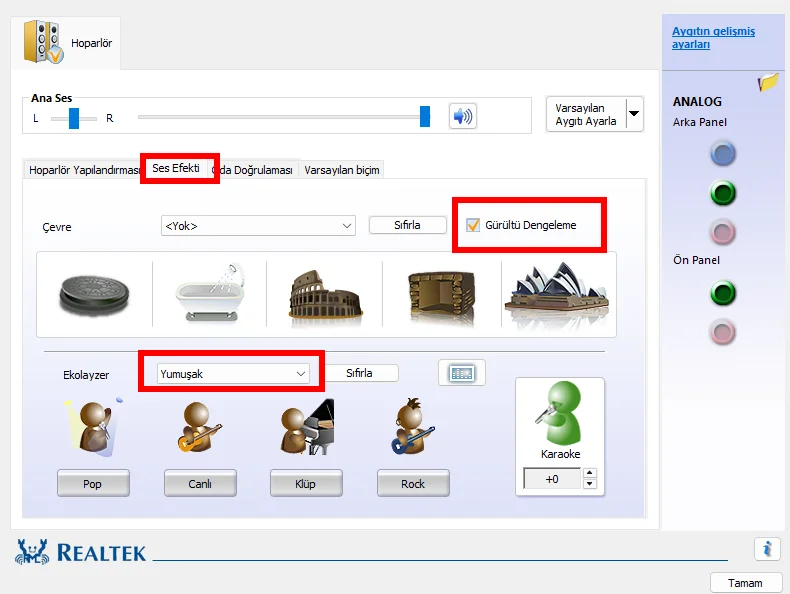Apply the Rock equalizer preset button
The image size is (790, 594).
tap(413, 484)
